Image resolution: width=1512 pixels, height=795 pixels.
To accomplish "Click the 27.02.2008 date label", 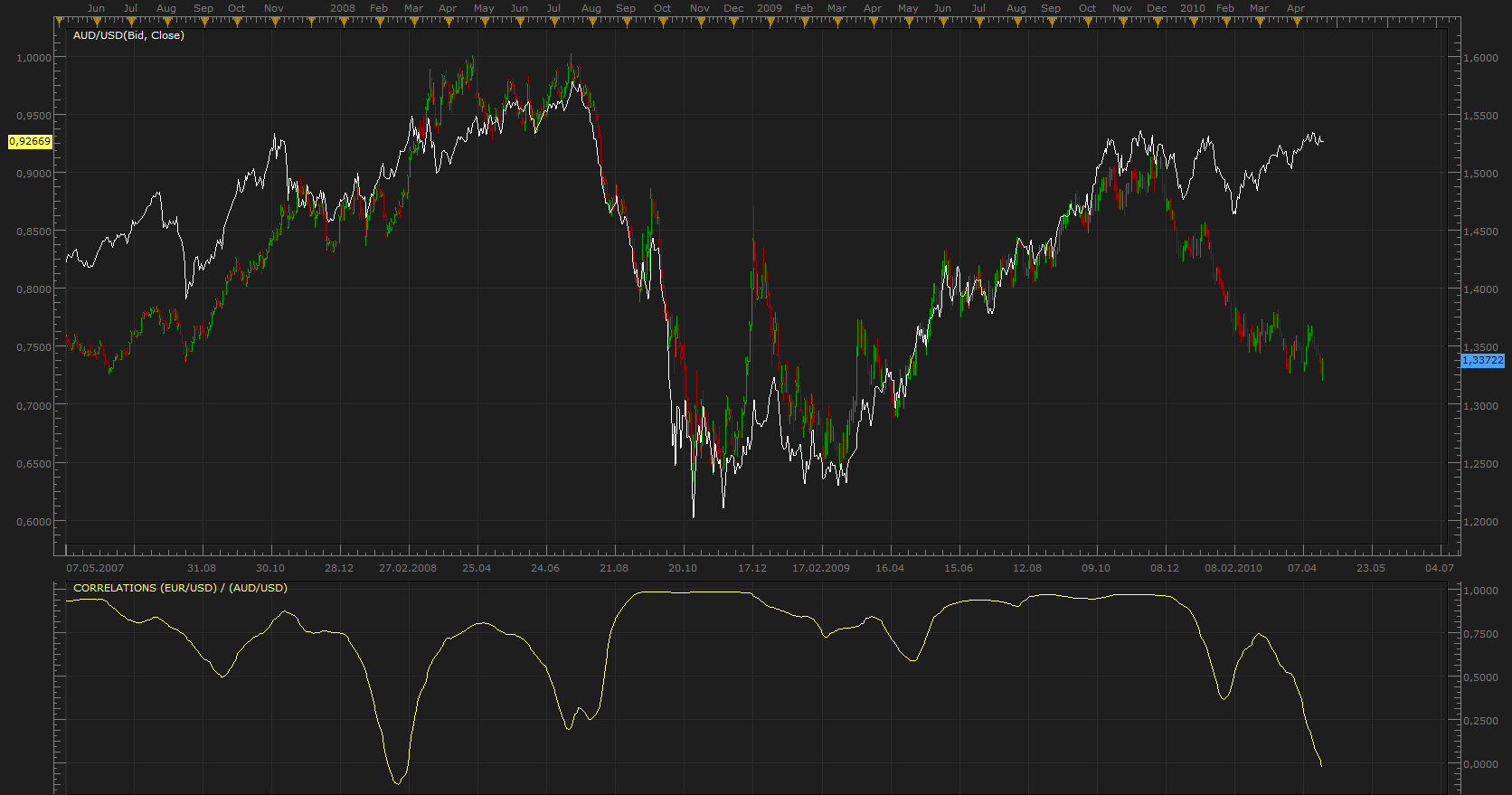I will pyautogui.click(x=408, y=568).
